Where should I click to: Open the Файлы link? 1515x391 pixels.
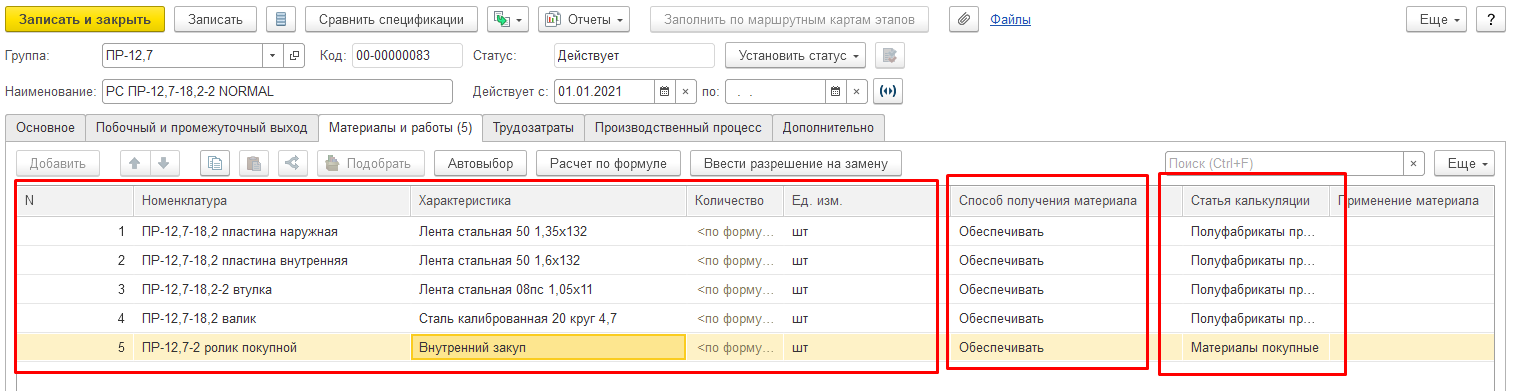pos(1010,19)
